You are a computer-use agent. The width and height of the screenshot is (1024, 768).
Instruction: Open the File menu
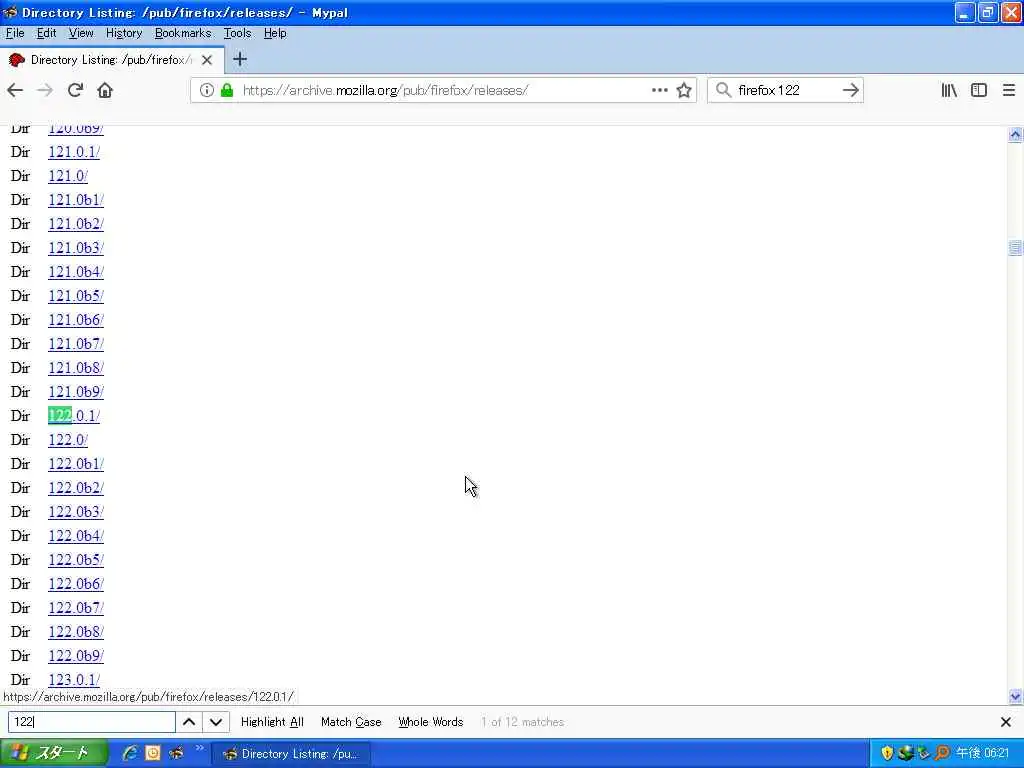(15, 33)
